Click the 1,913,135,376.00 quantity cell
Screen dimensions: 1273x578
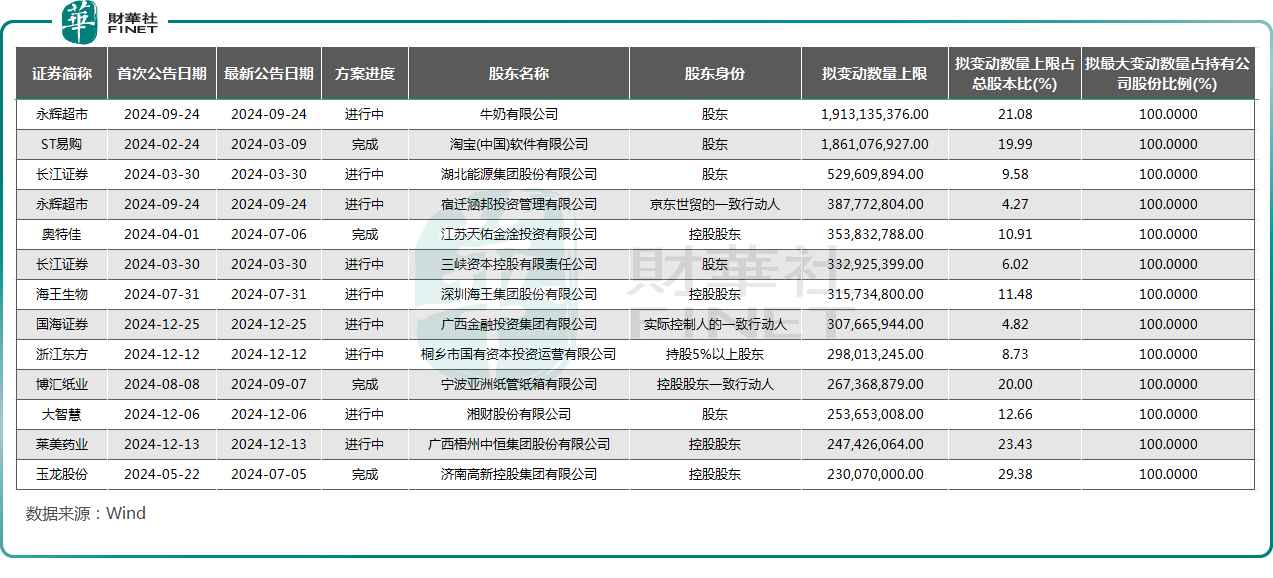(x=875, y=115)
